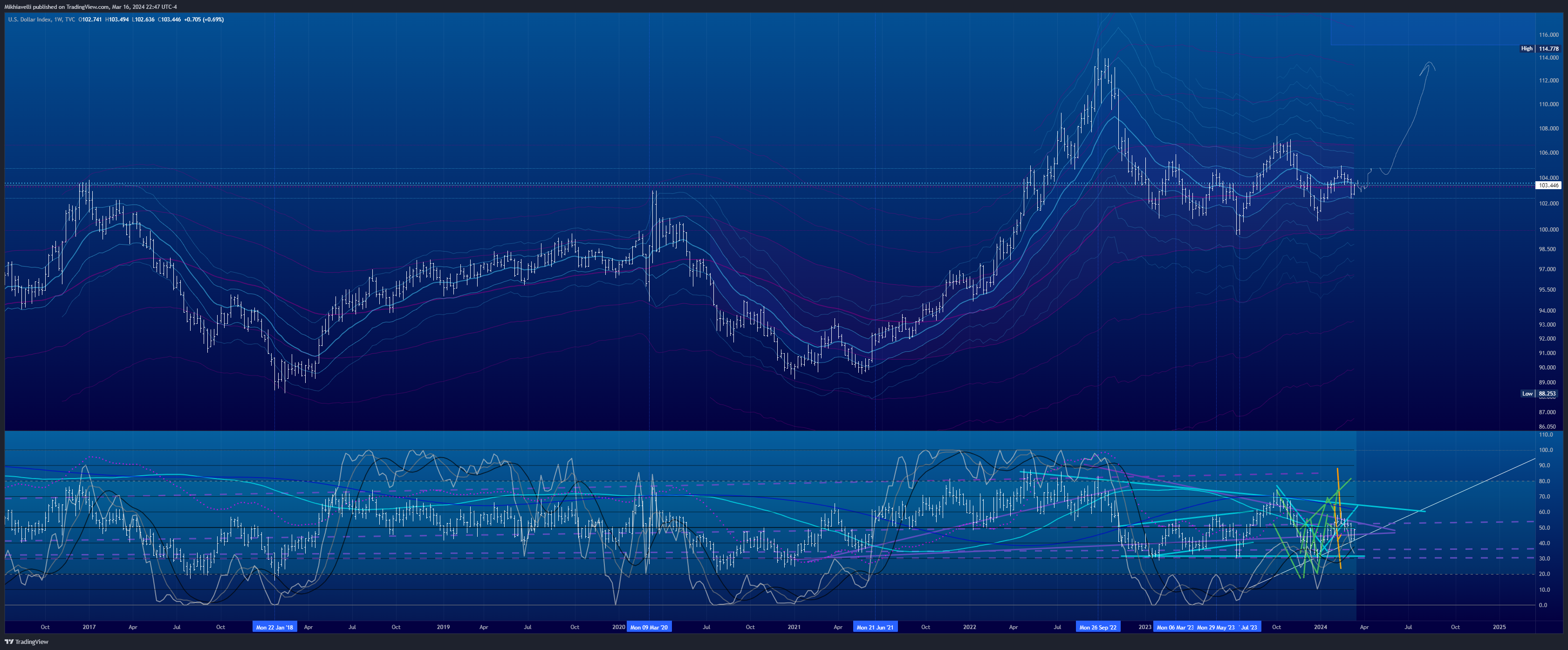Click the 2020 year label on time axis

(618, 627)
